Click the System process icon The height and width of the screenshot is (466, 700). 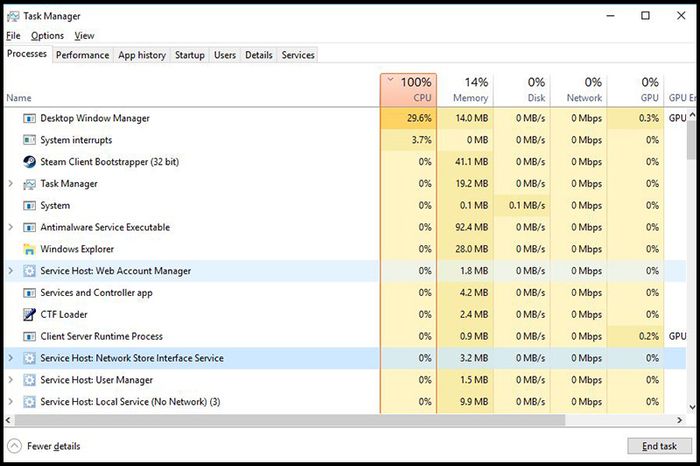[29, 206]
